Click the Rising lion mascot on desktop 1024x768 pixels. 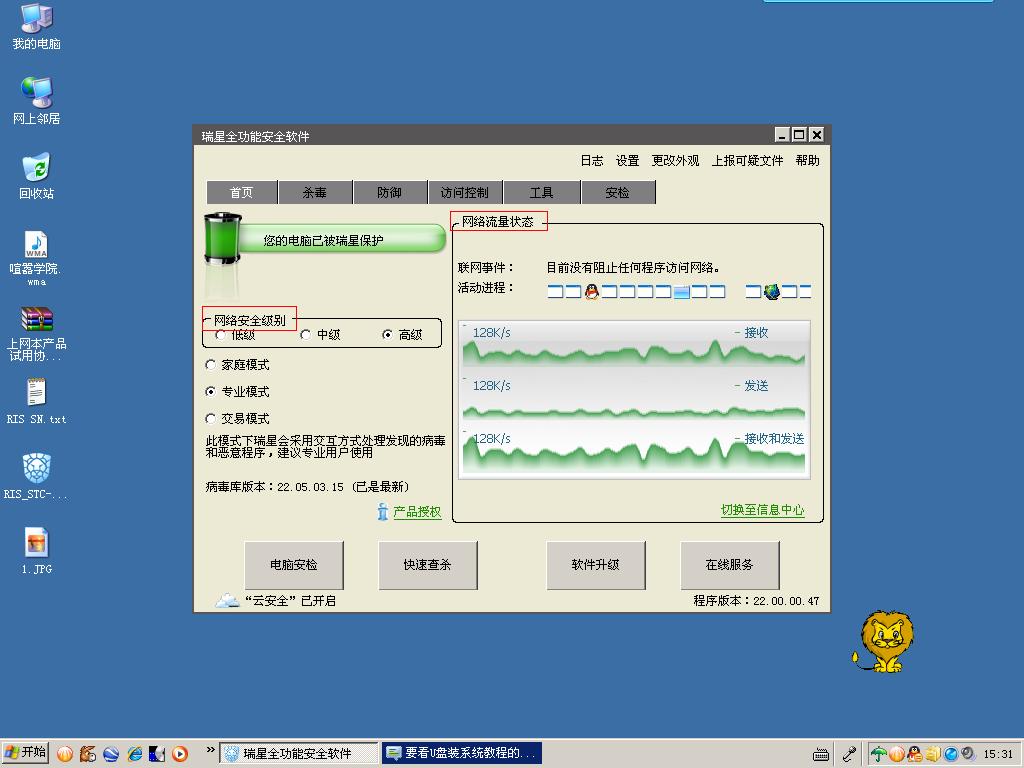click(884, 641)
